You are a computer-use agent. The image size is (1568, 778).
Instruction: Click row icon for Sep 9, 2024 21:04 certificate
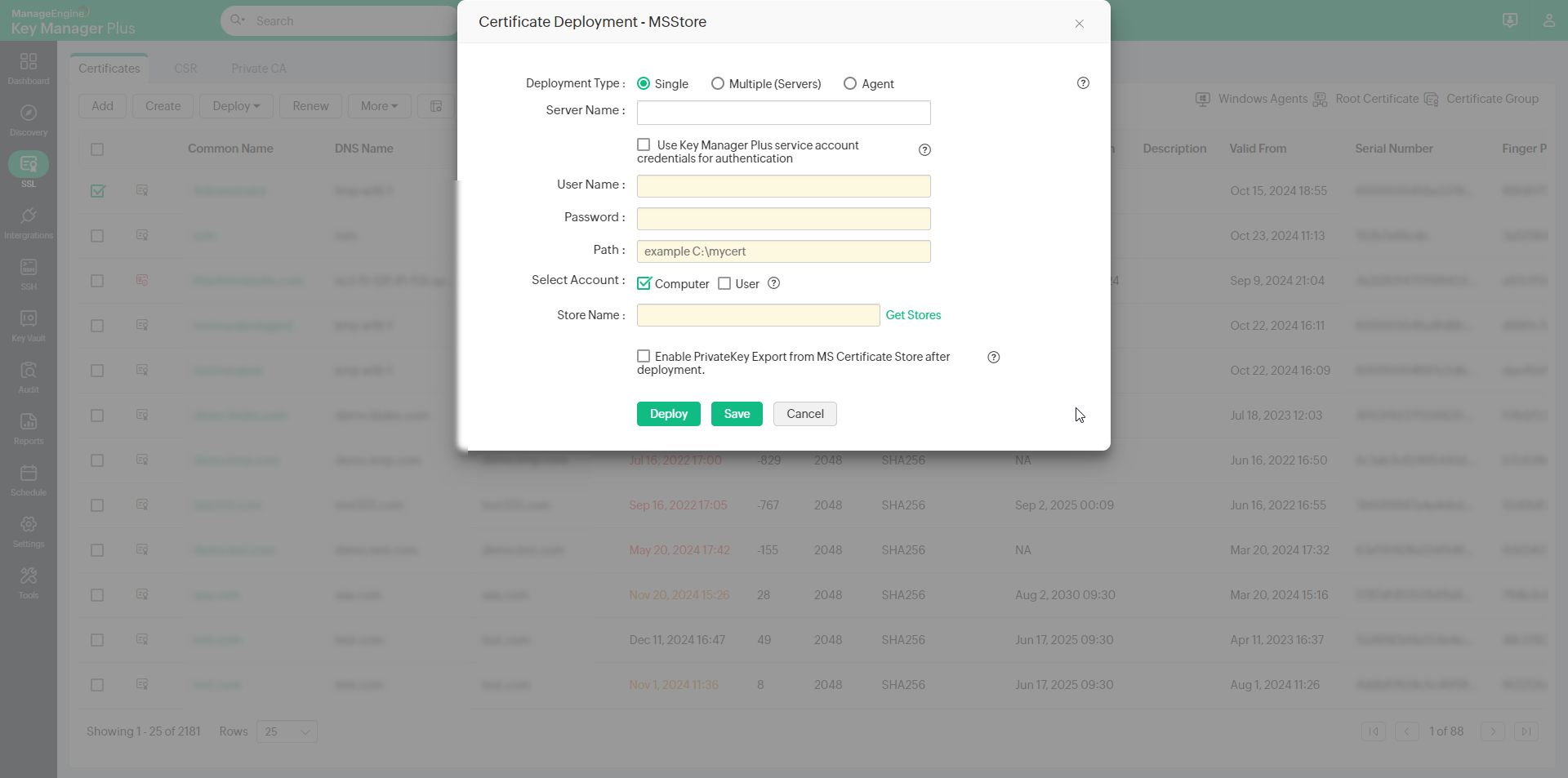pos(142,281)
